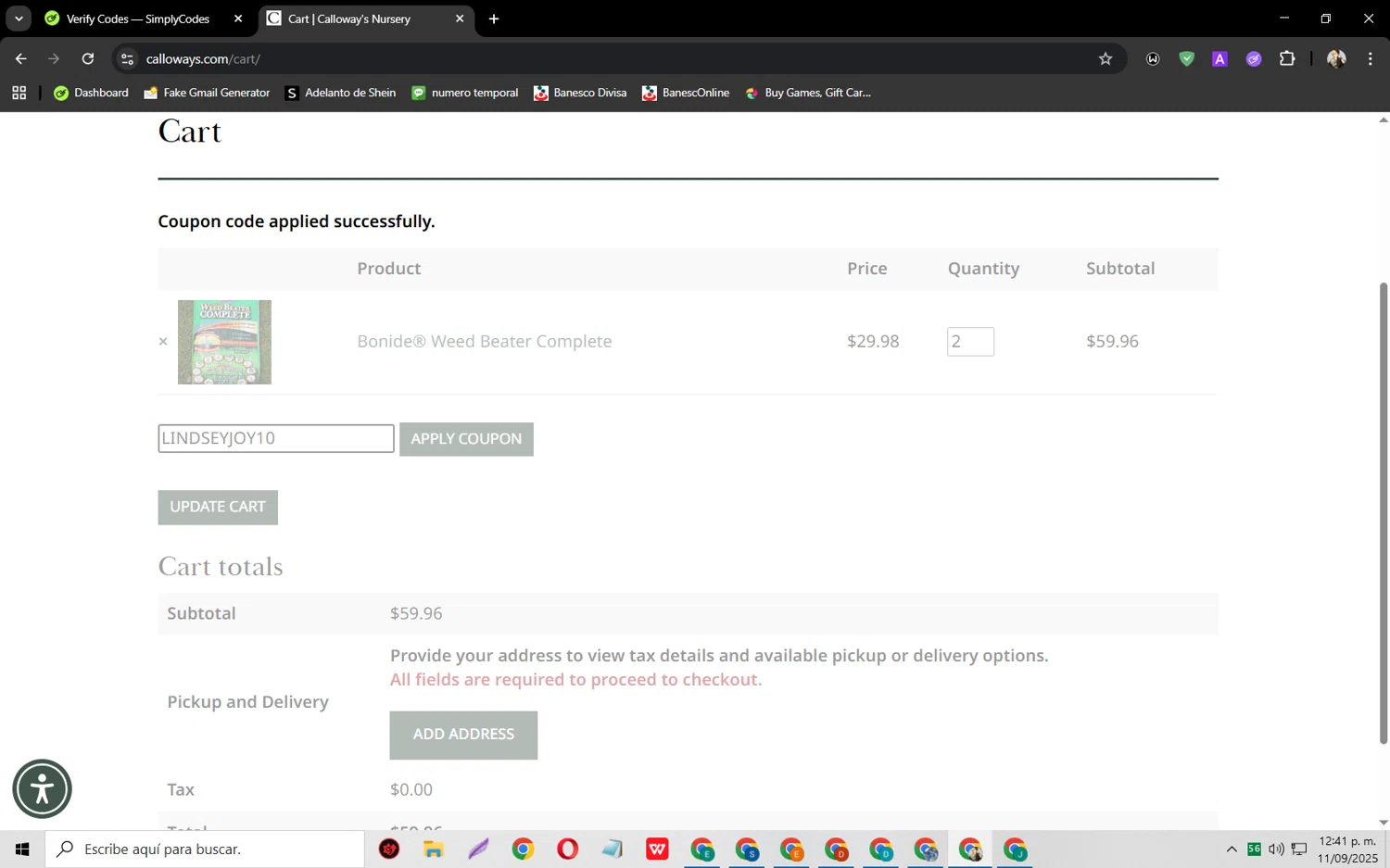Click the Subtotal value $59.96 in Cart totals
Image resolution: width=1390 pixels, height=868 pixels.
click(x=416, y=613)
